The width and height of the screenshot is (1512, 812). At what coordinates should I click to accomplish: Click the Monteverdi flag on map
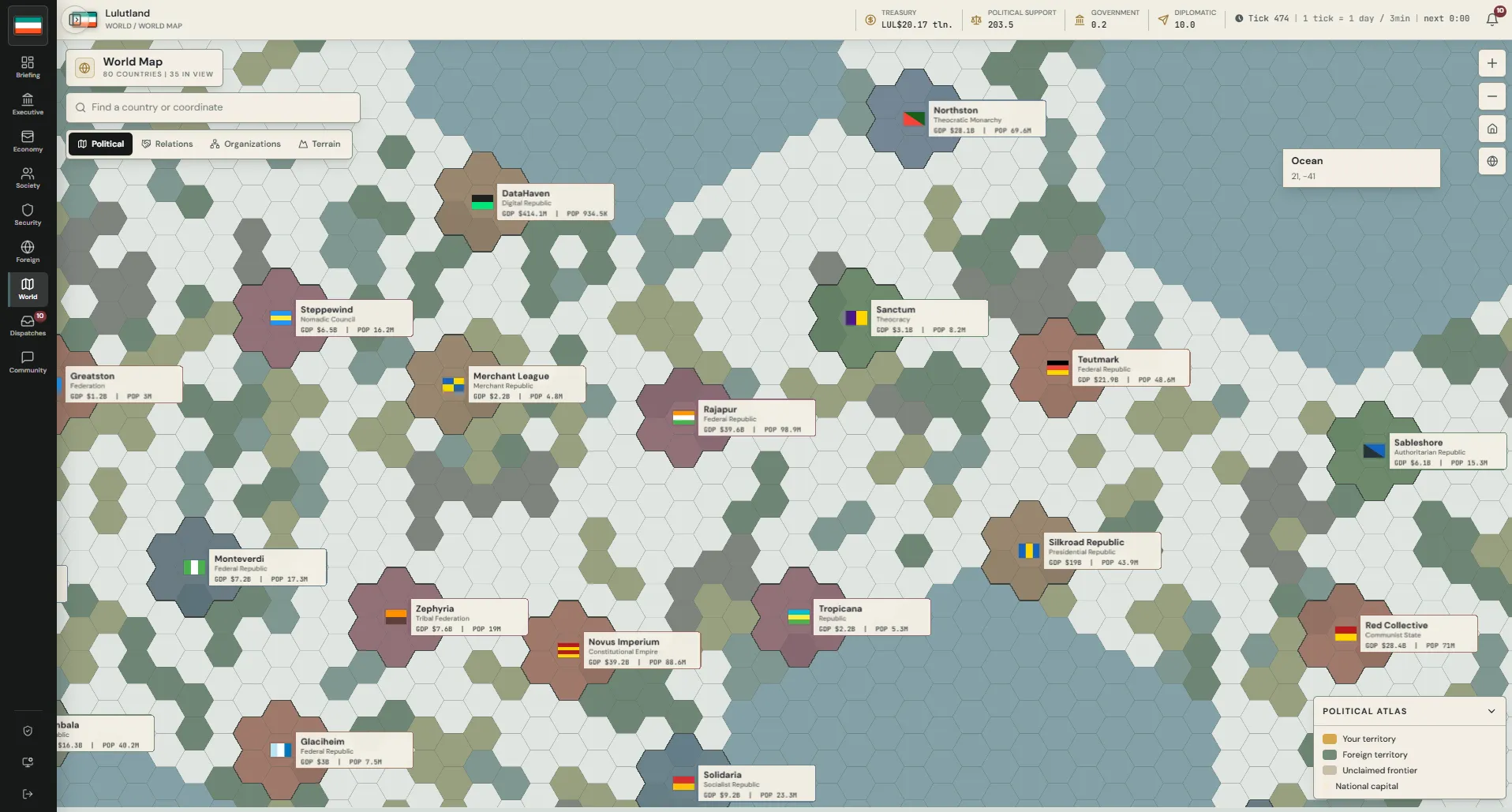point(194,567)
